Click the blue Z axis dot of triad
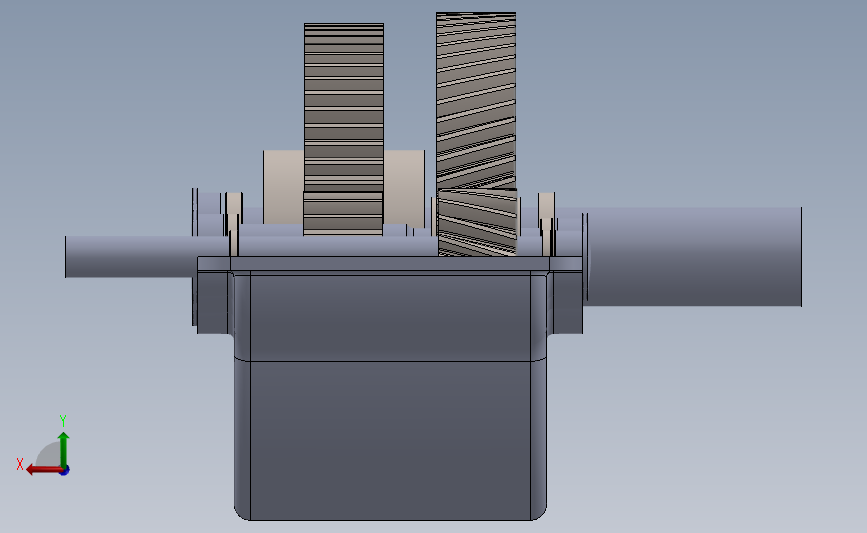The image size is (867, 533). 65,471
